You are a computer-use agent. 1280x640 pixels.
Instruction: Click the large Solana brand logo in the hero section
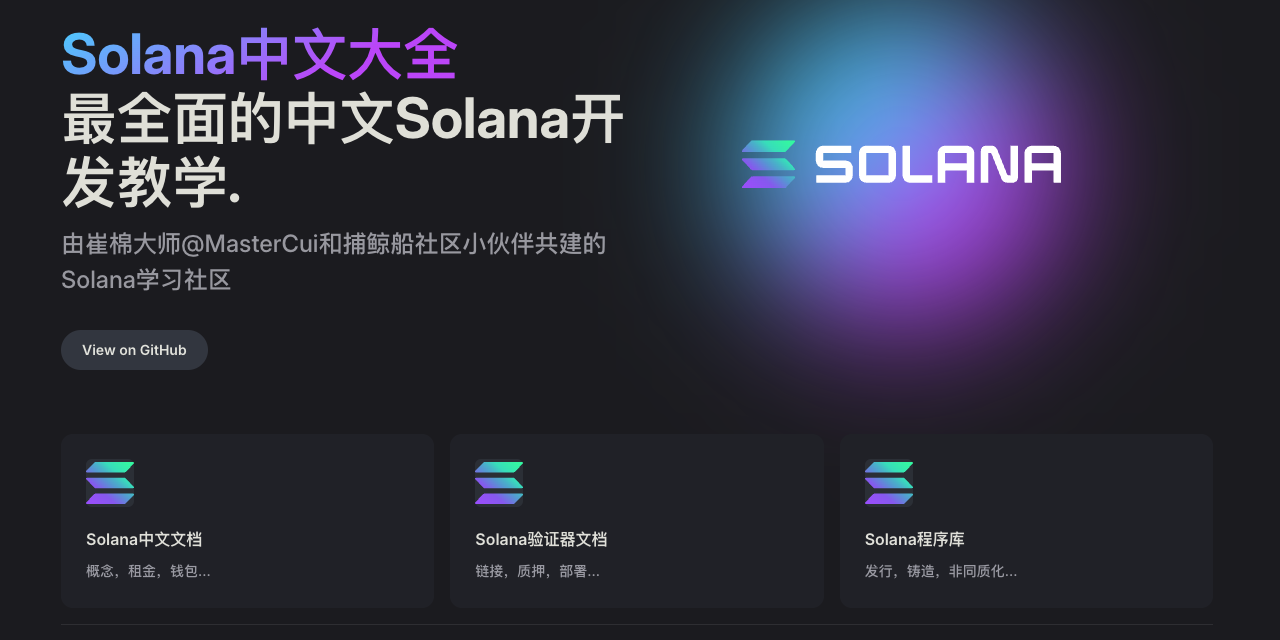[900, 163]
